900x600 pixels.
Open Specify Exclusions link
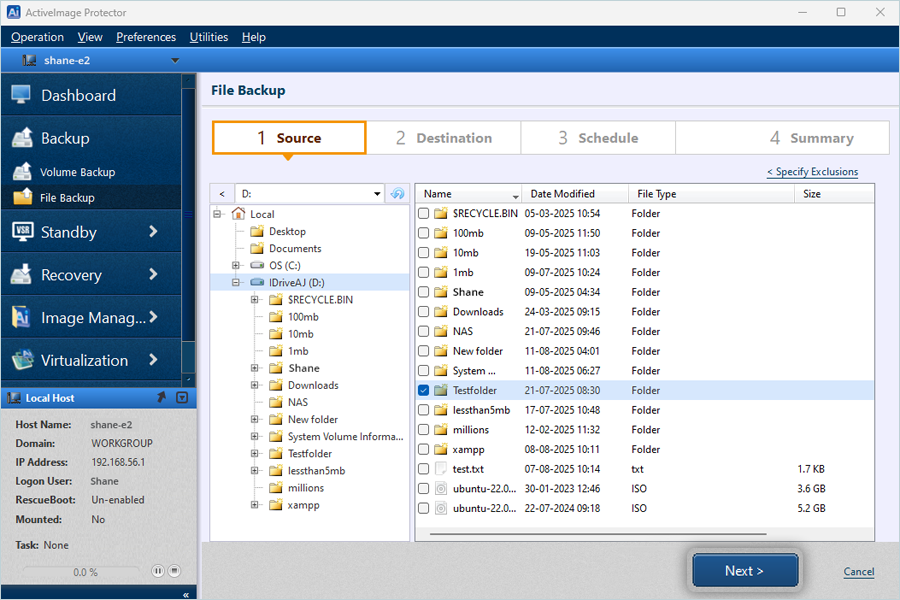[x=813, y=172]
